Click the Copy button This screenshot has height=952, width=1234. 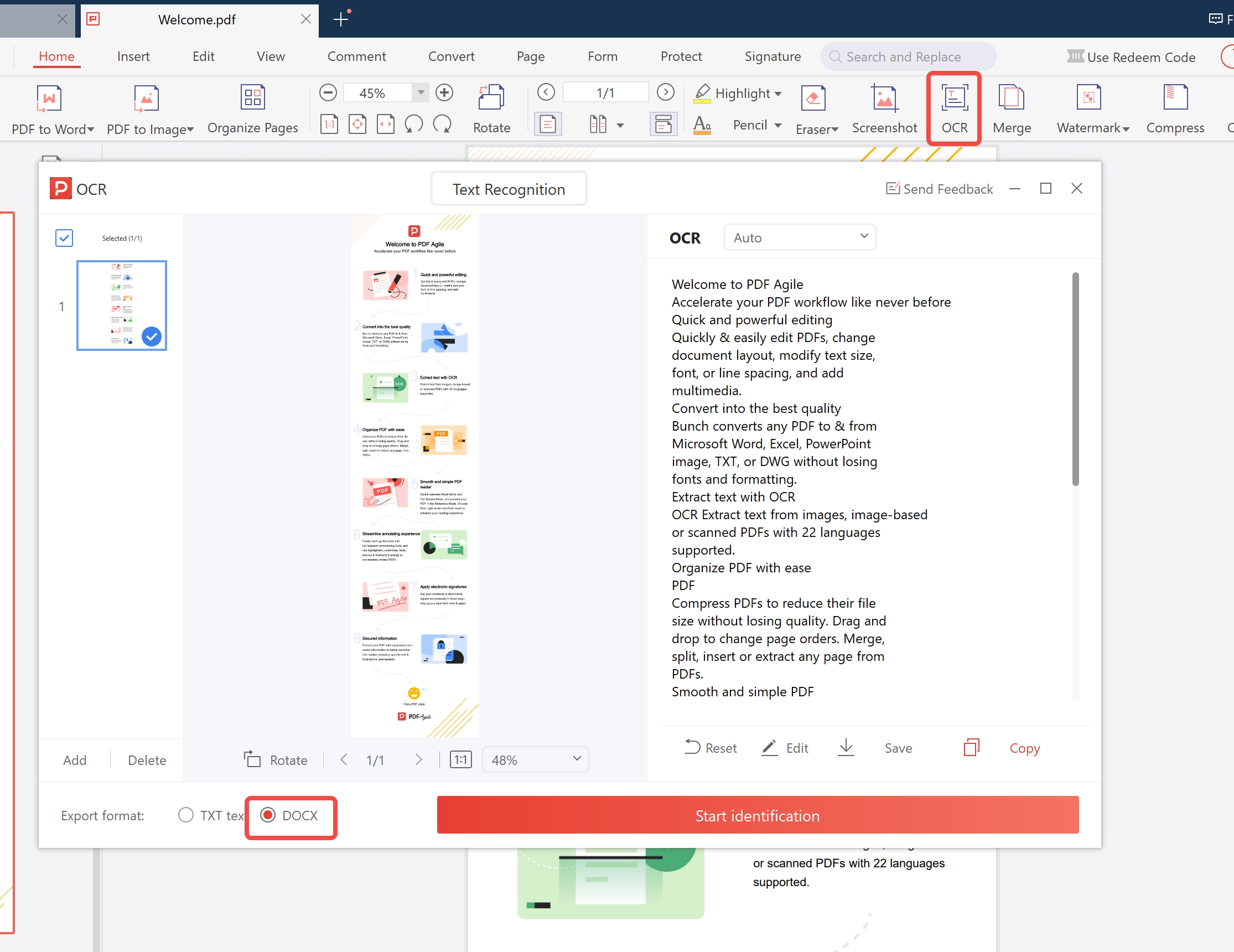point(1001,747)
